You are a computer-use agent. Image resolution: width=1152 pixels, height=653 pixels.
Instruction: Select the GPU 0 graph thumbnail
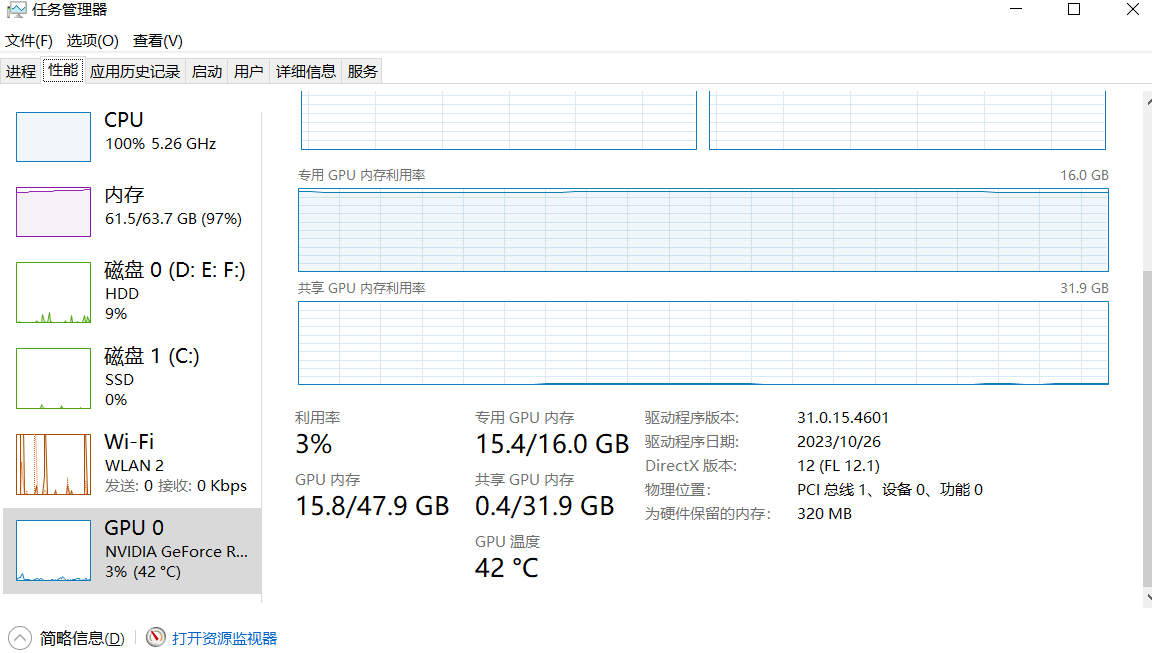coord(53,550)
